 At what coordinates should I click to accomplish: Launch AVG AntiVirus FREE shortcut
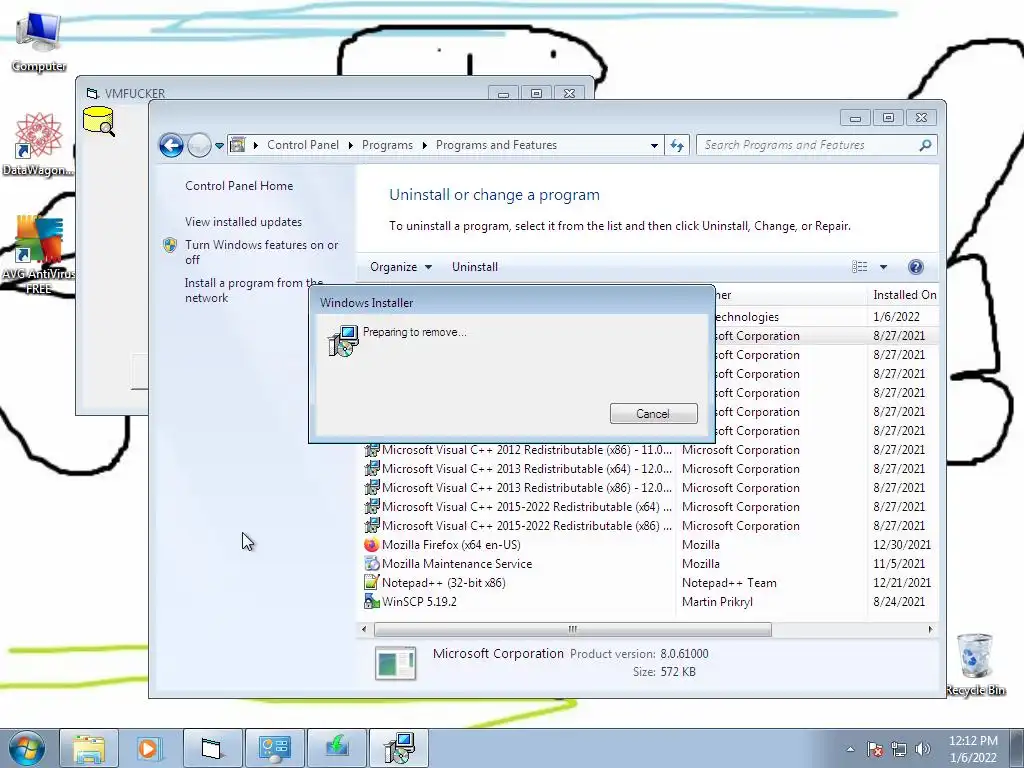point(38,255)
